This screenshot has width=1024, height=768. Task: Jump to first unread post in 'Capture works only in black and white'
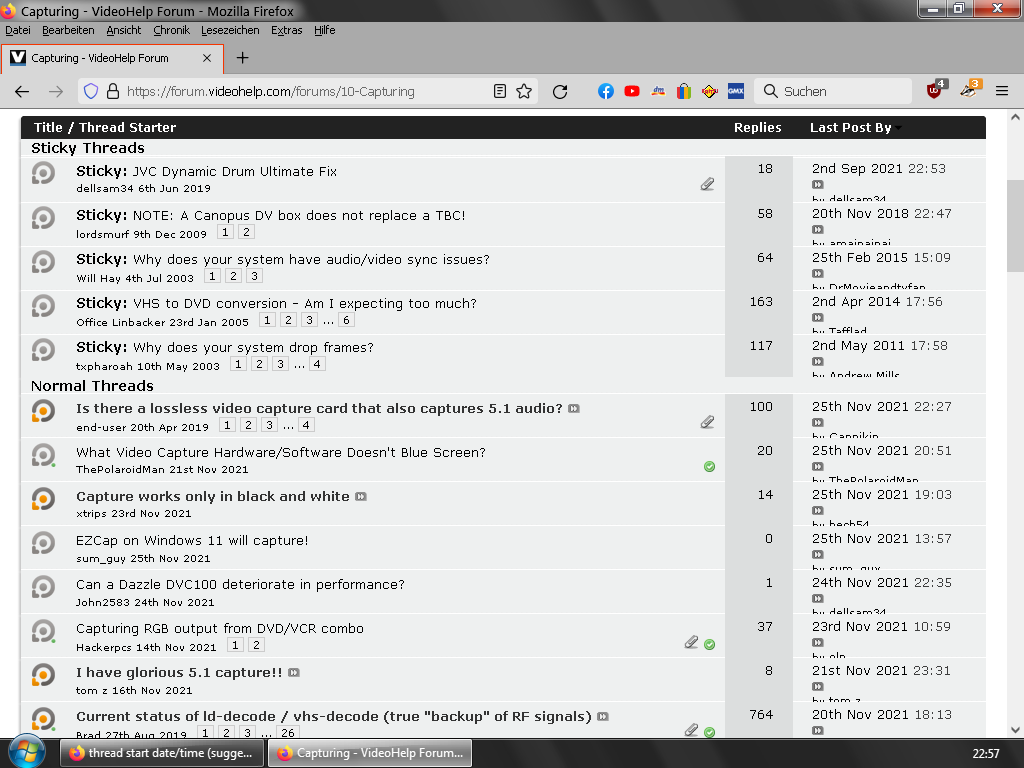pyautogui.click(x=361, y=497)
